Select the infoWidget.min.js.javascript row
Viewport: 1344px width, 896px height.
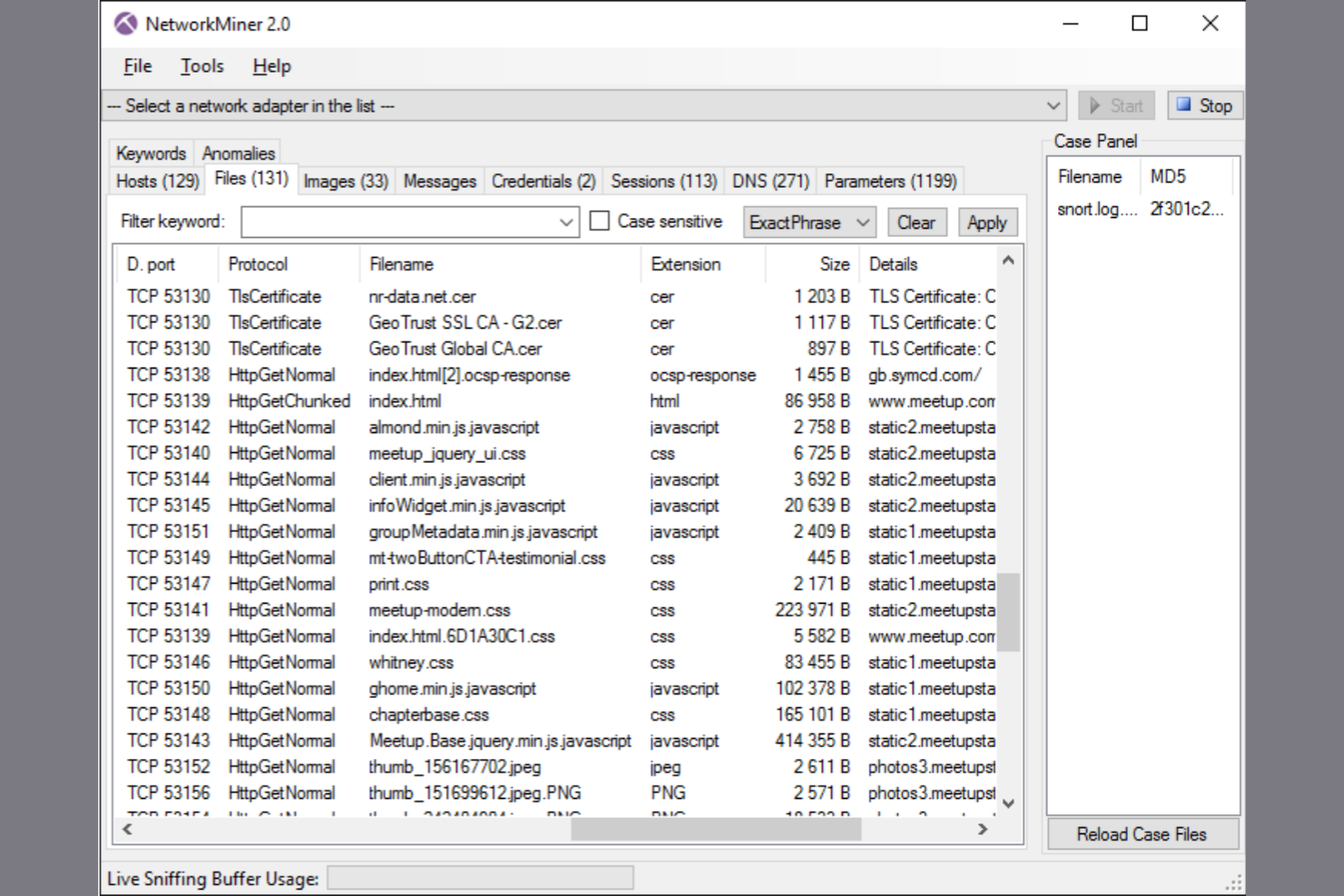pos(556,506)
